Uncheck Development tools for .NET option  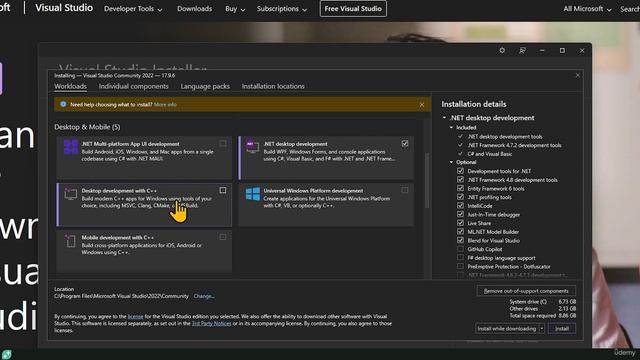(460, 171)
